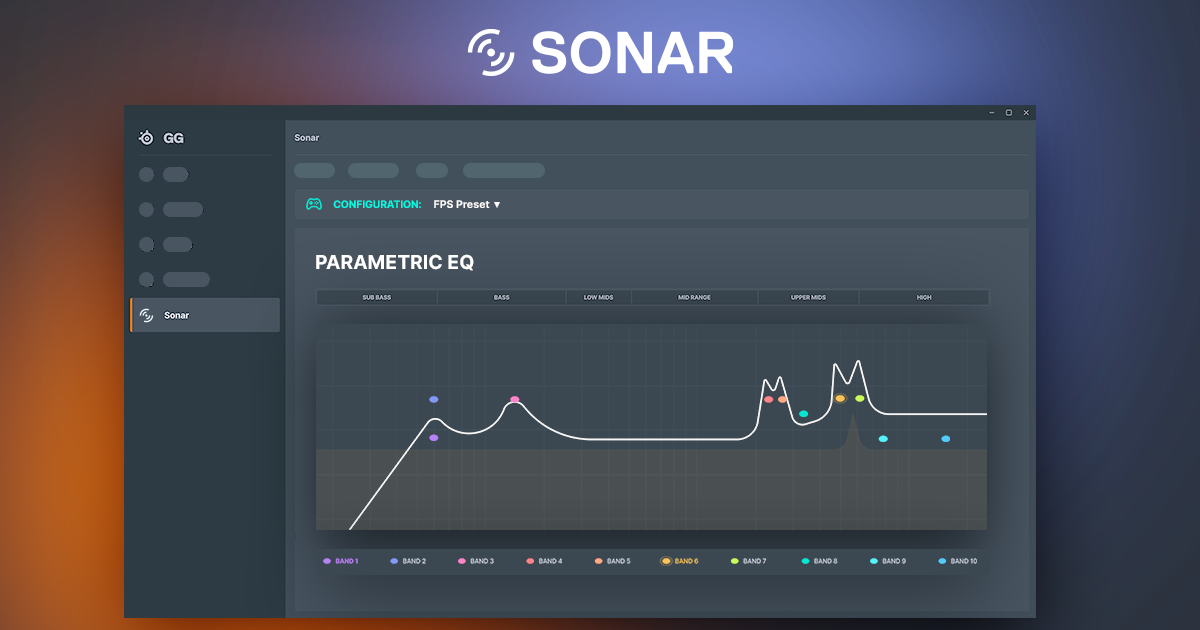Select the blue Band 10 EQ node
The width and height of the screenshot is (1200, 630).
coord(945,439)
